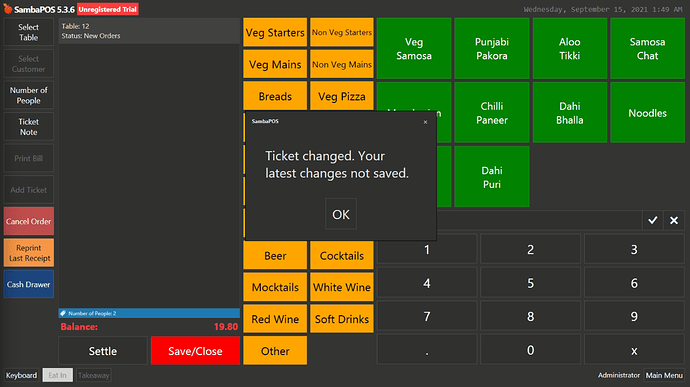This screenshot has width=690, height=387.
Task: Select the Eat In option
Action: tap(58, 375)
